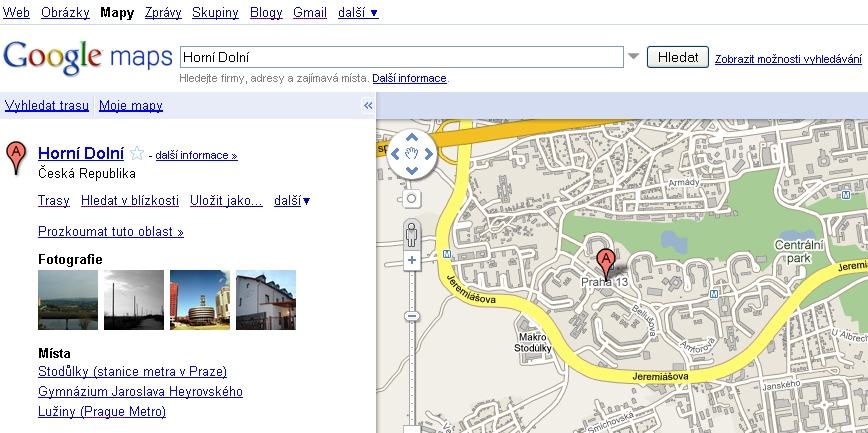Image resolution: width=868 pixels, height=433 pixels.
Task: Open the first photo of river landscape
Action: pyautogui.click(x=68, y=300)
